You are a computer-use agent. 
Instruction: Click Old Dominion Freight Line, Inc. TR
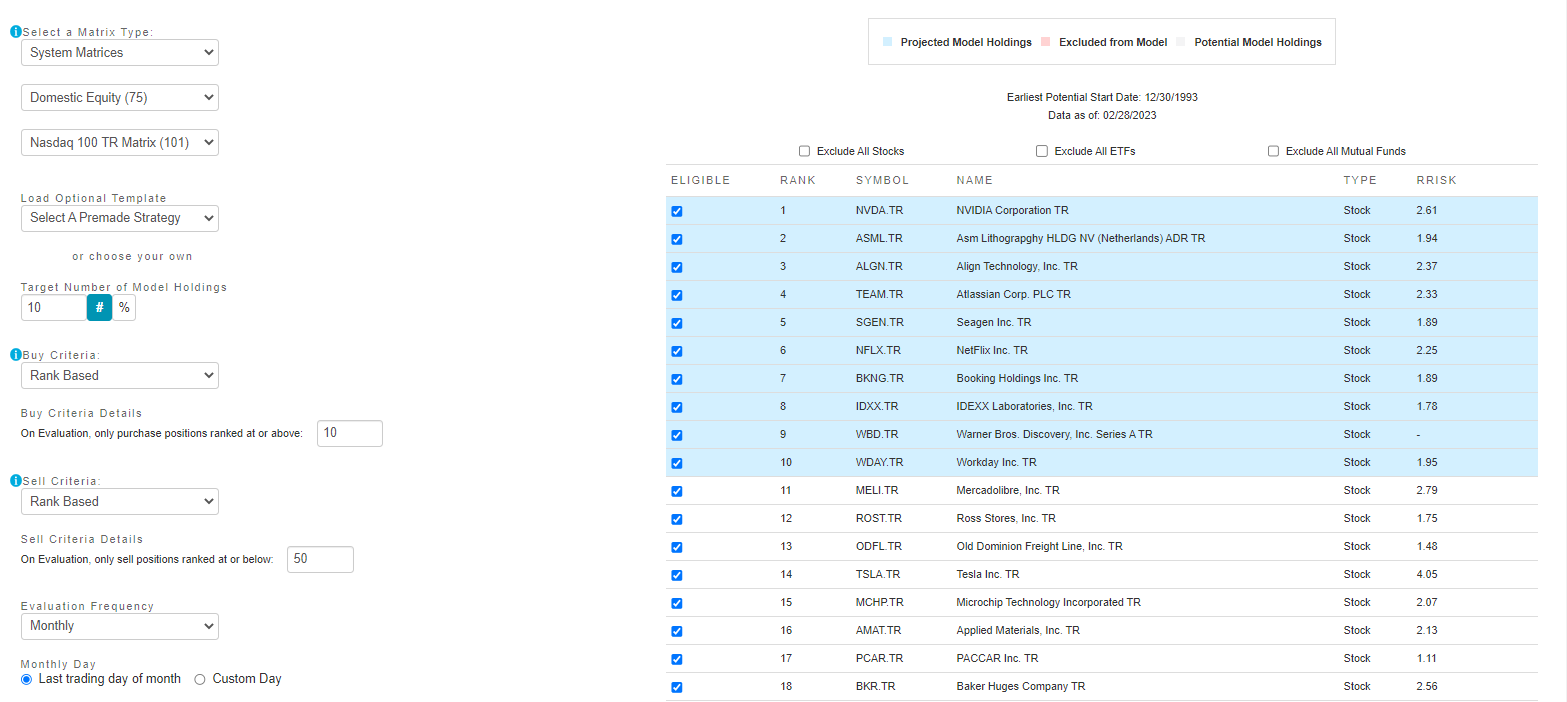click(x=1039, y=547)
